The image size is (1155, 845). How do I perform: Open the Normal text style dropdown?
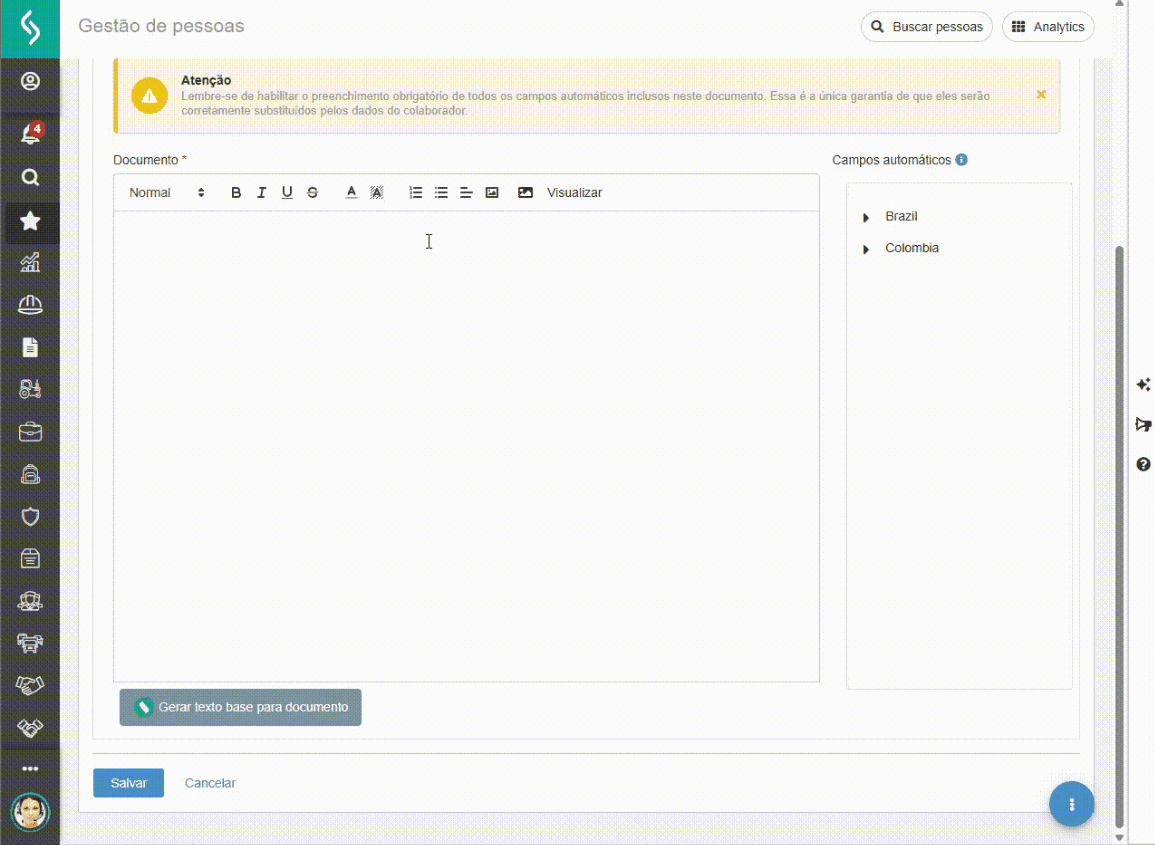coord(166,192)
